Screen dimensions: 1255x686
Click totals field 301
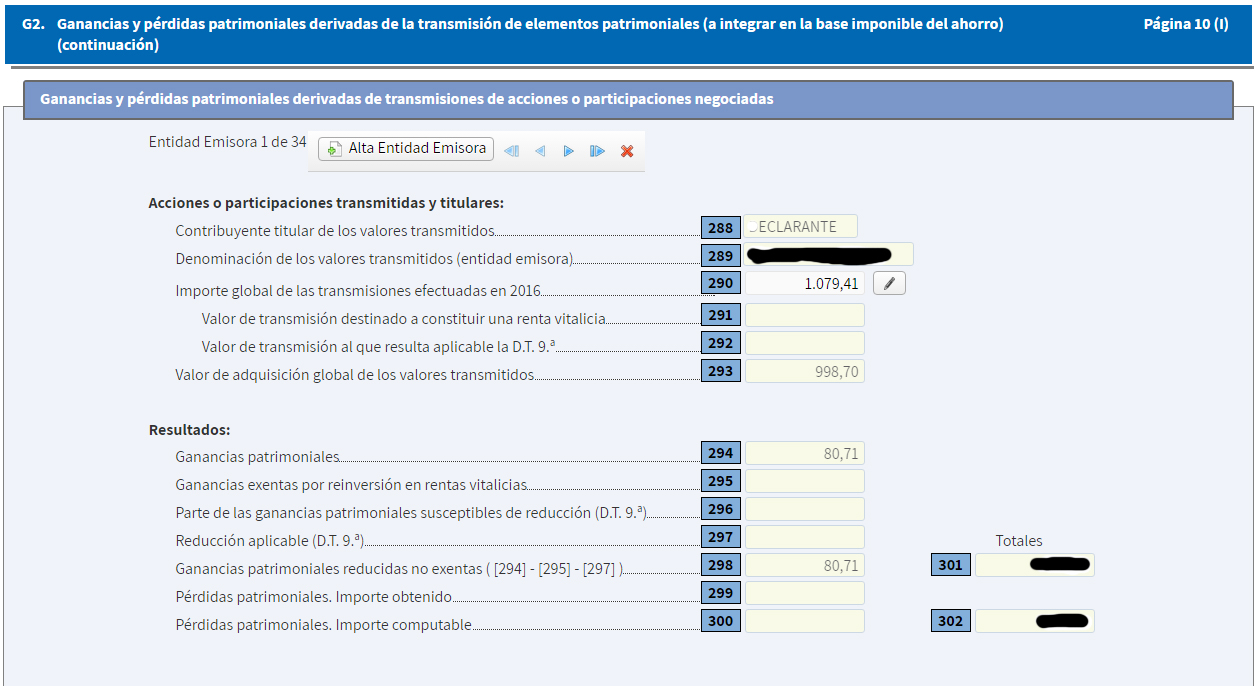(1034, 565)
